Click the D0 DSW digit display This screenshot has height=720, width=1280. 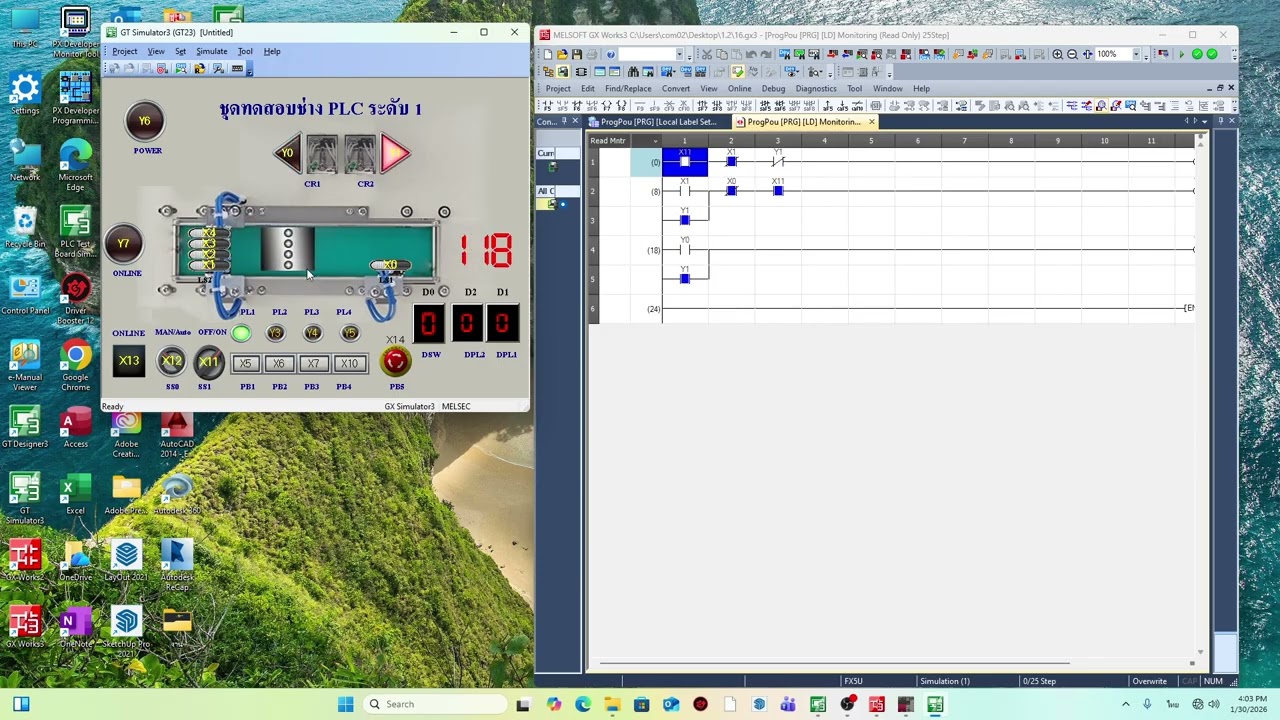tap(428, 323)
